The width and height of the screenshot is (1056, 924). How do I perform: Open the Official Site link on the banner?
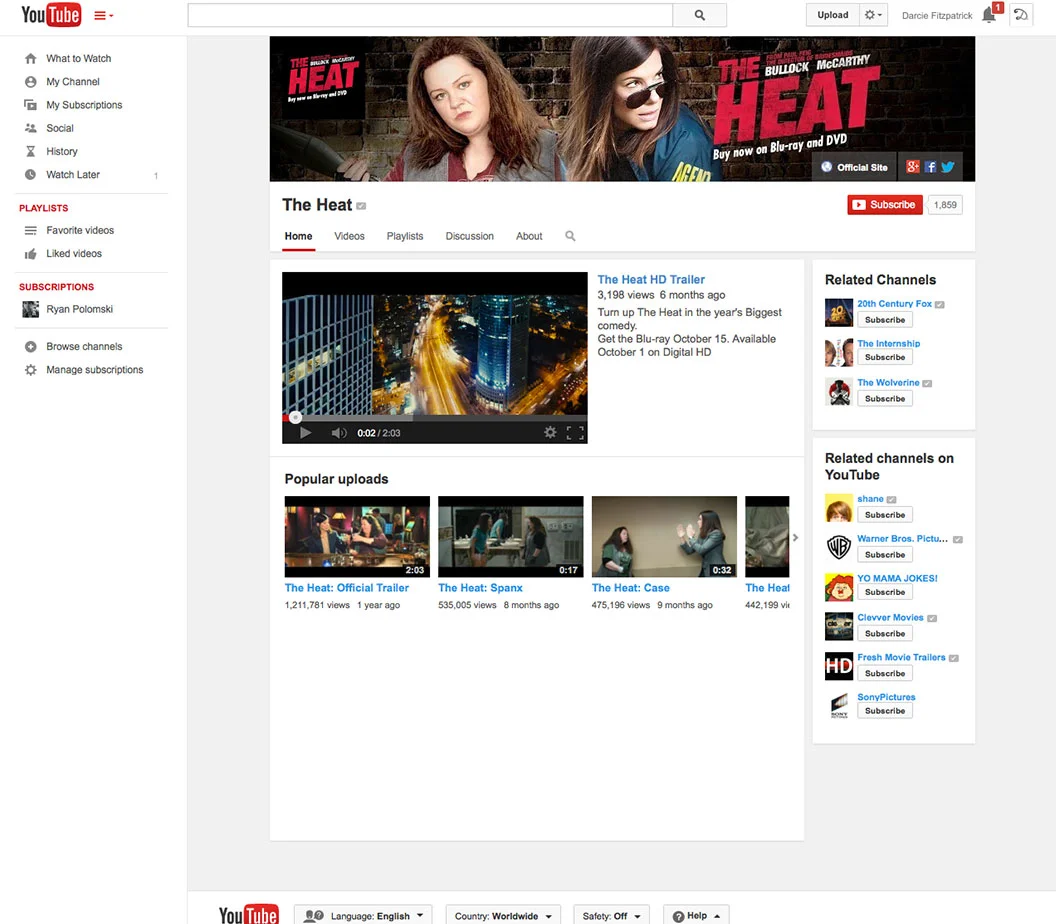[854, 167]
